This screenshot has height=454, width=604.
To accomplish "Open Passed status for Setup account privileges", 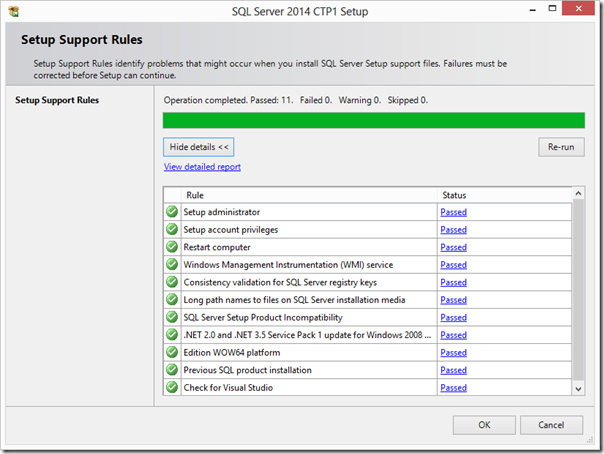I will (x=453, y=230).
